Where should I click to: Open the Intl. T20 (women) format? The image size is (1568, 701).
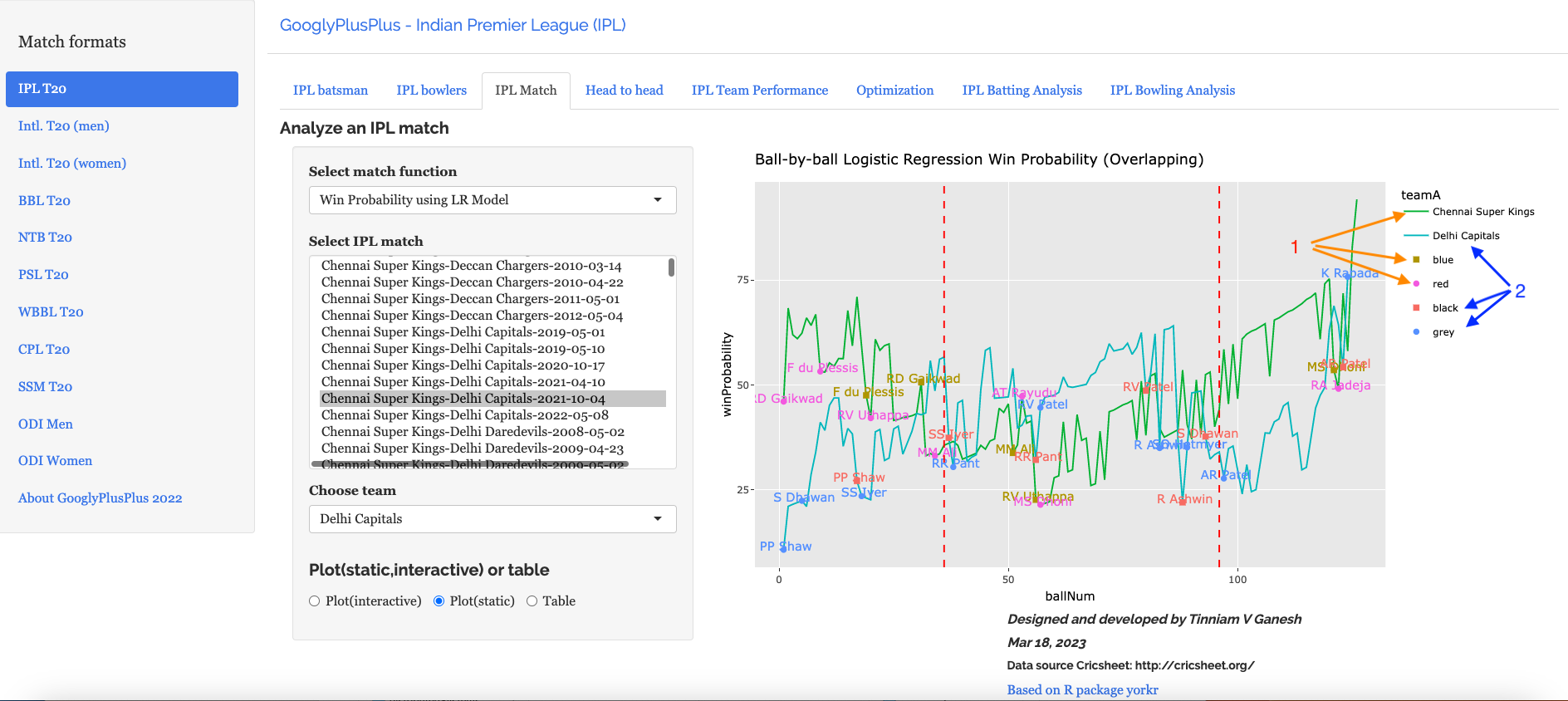[72, 164]
